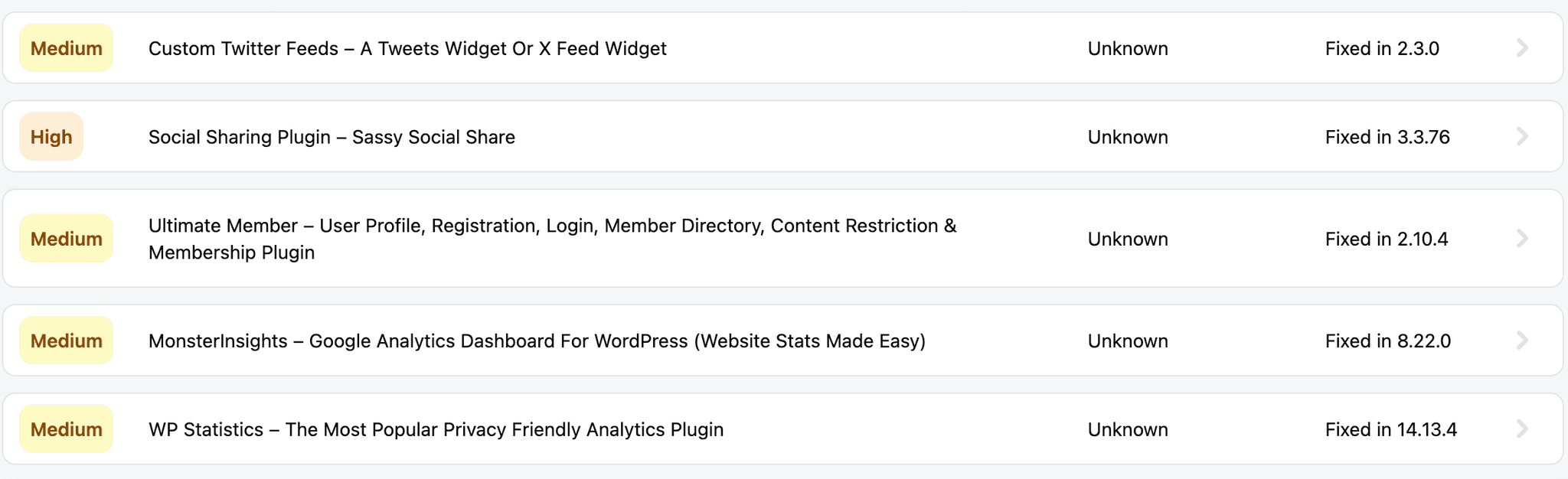Viewport: 1568px width, 479px height.
Task: Click 'Fixed in 14.13.4' label
Action: [1391, 430]
